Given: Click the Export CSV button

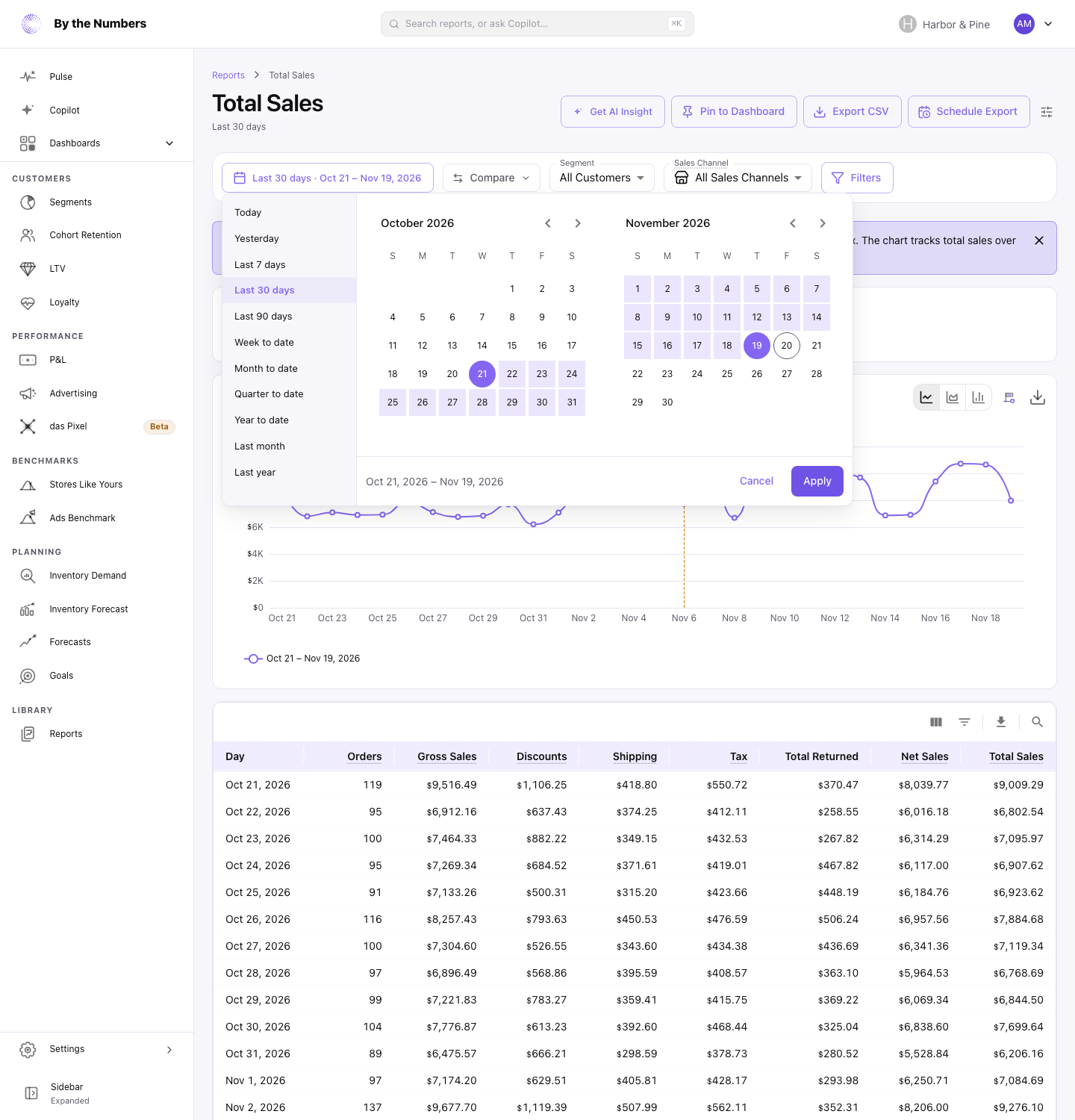Looking at the screenshot, I should [x=853, y=111].
